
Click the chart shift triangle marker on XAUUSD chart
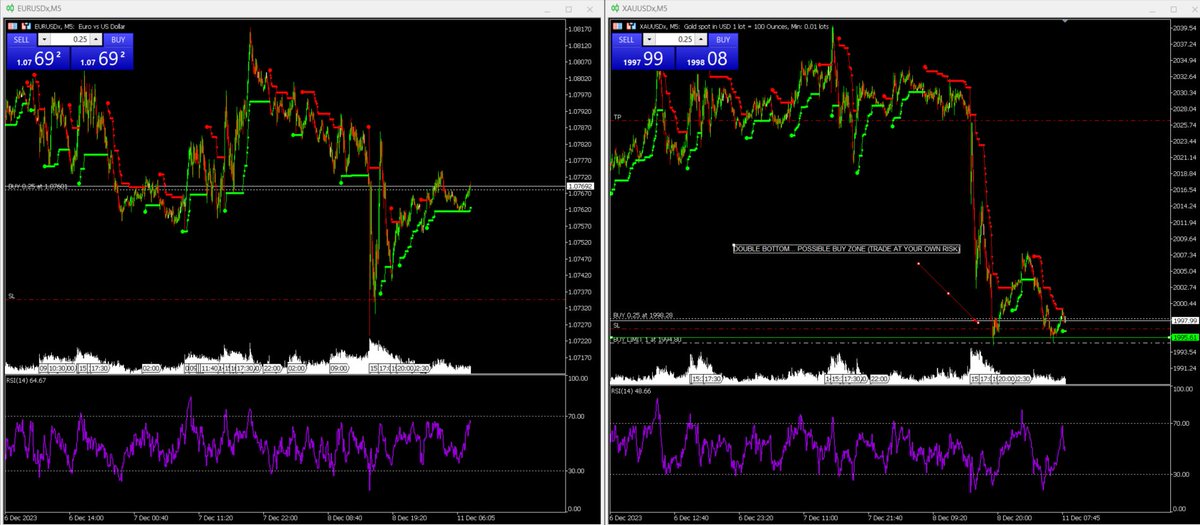1064,20
